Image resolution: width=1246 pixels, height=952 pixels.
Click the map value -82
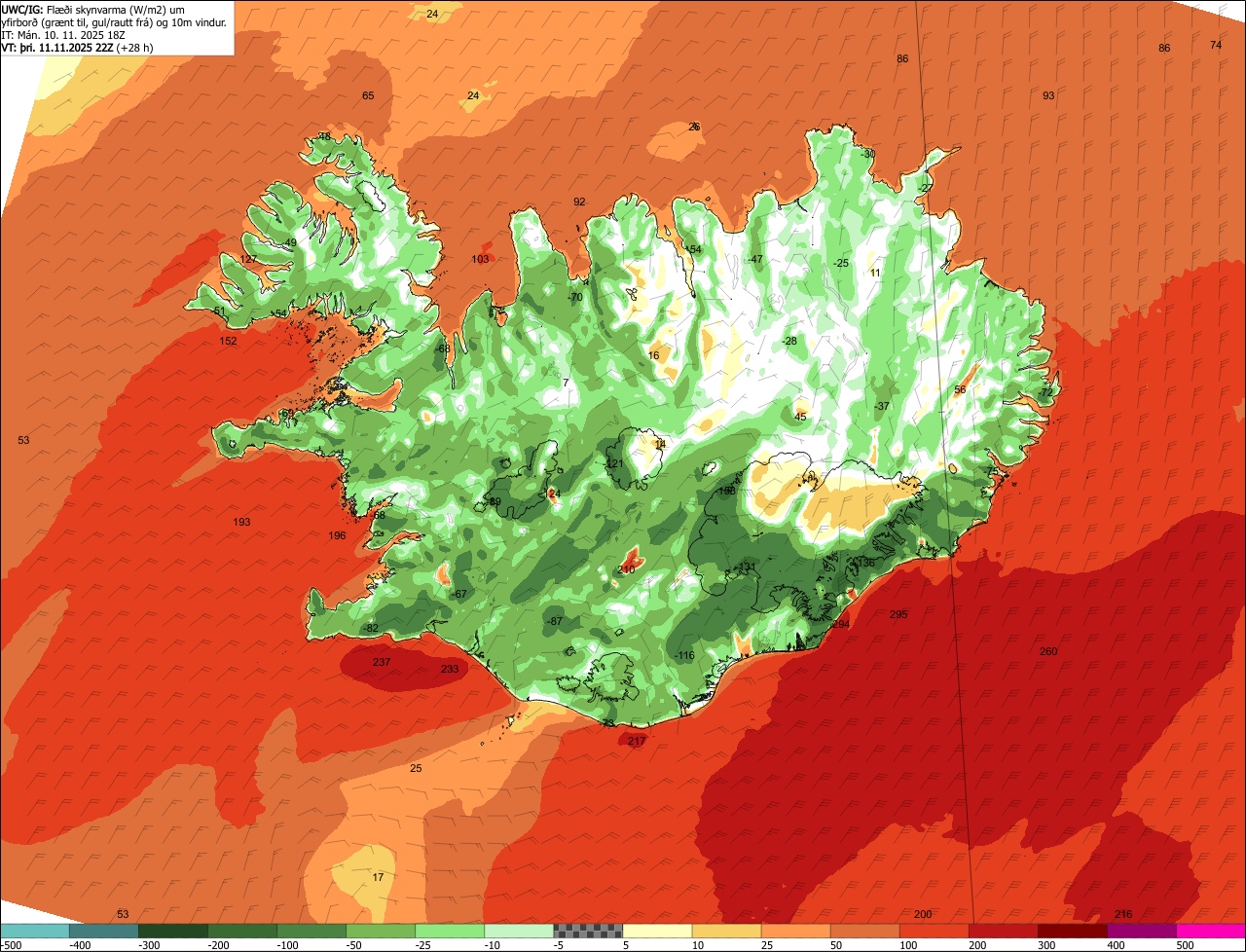point(370,628)
